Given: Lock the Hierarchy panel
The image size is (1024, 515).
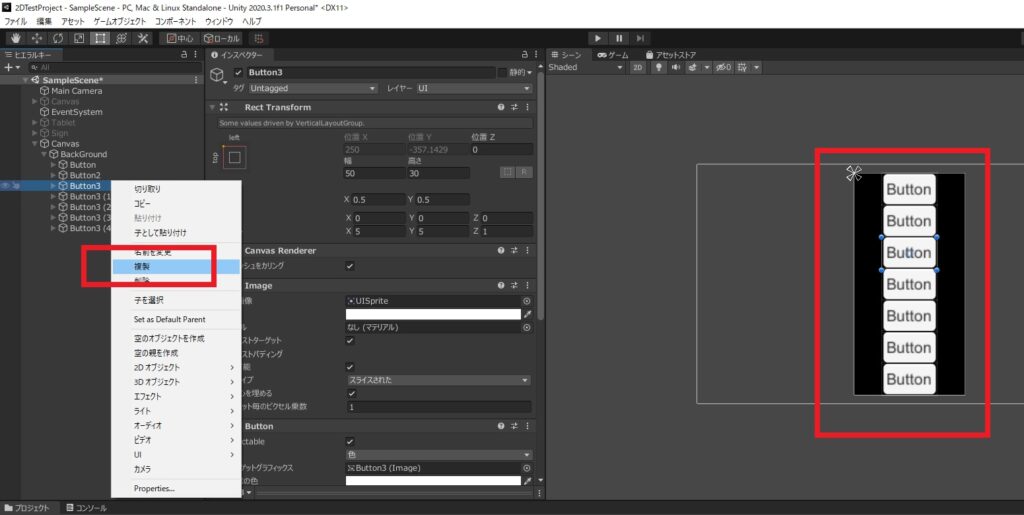Looking at the screenshot, I should tap(185, 55).
